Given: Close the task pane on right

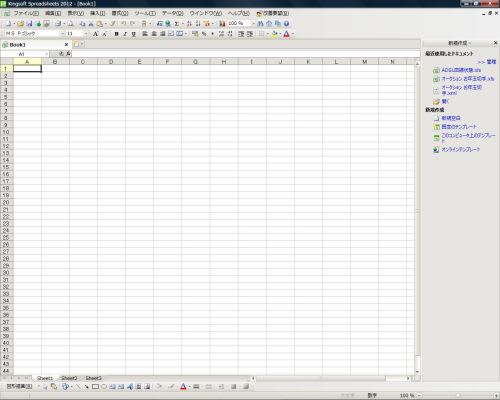Looking at the screenshot, I should [x=495, y=43].
